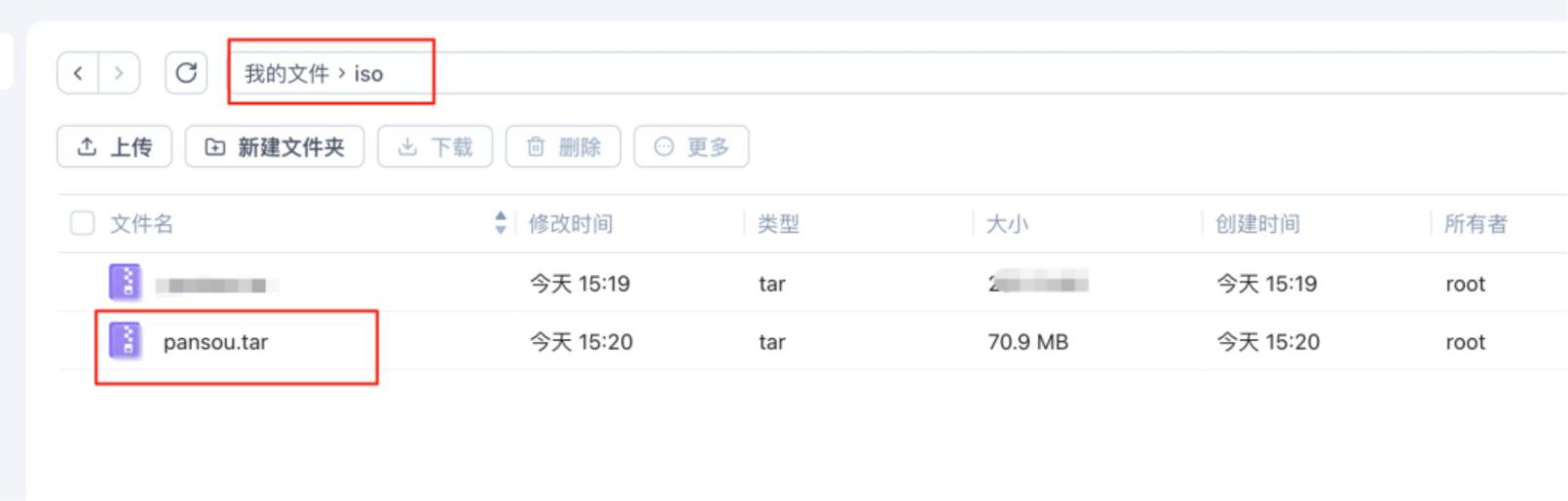The width and height of the screenshot is (1568, 501).
Task: Click the 所有者 column header
Action: click(x=1475, y=224)
